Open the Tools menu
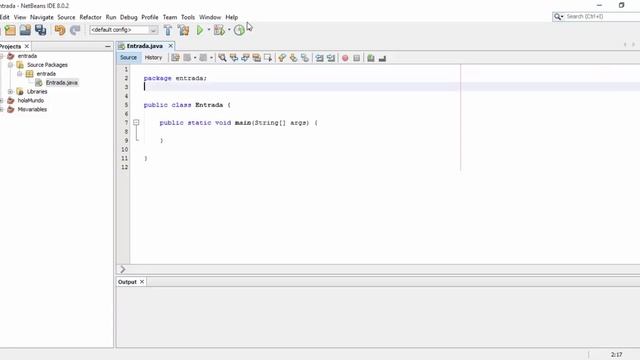 click(x=188, y=17)
